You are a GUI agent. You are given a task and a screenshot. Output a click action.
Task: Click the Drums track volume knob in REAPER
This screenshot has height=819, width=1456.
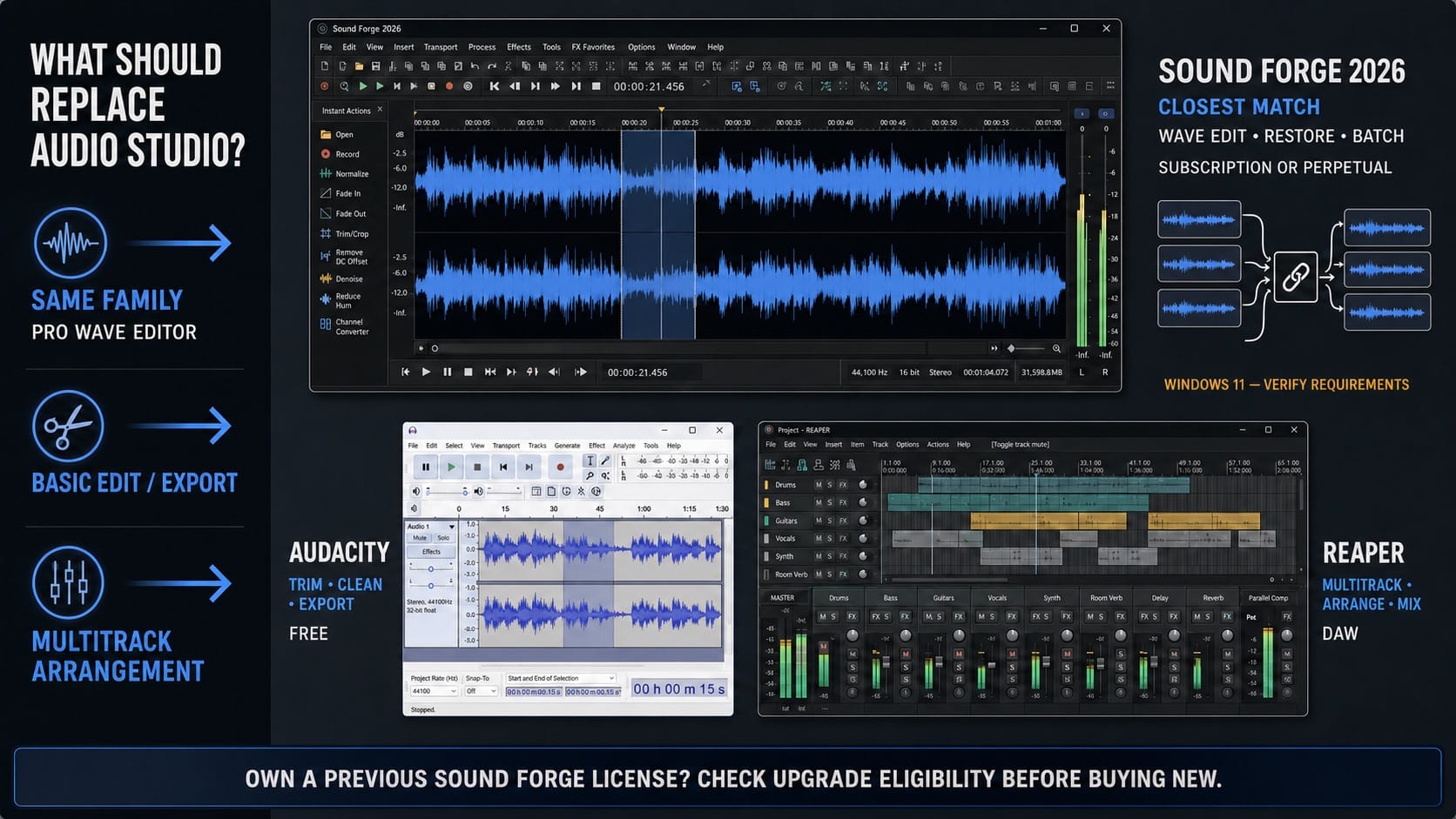(x=863, y=485)
